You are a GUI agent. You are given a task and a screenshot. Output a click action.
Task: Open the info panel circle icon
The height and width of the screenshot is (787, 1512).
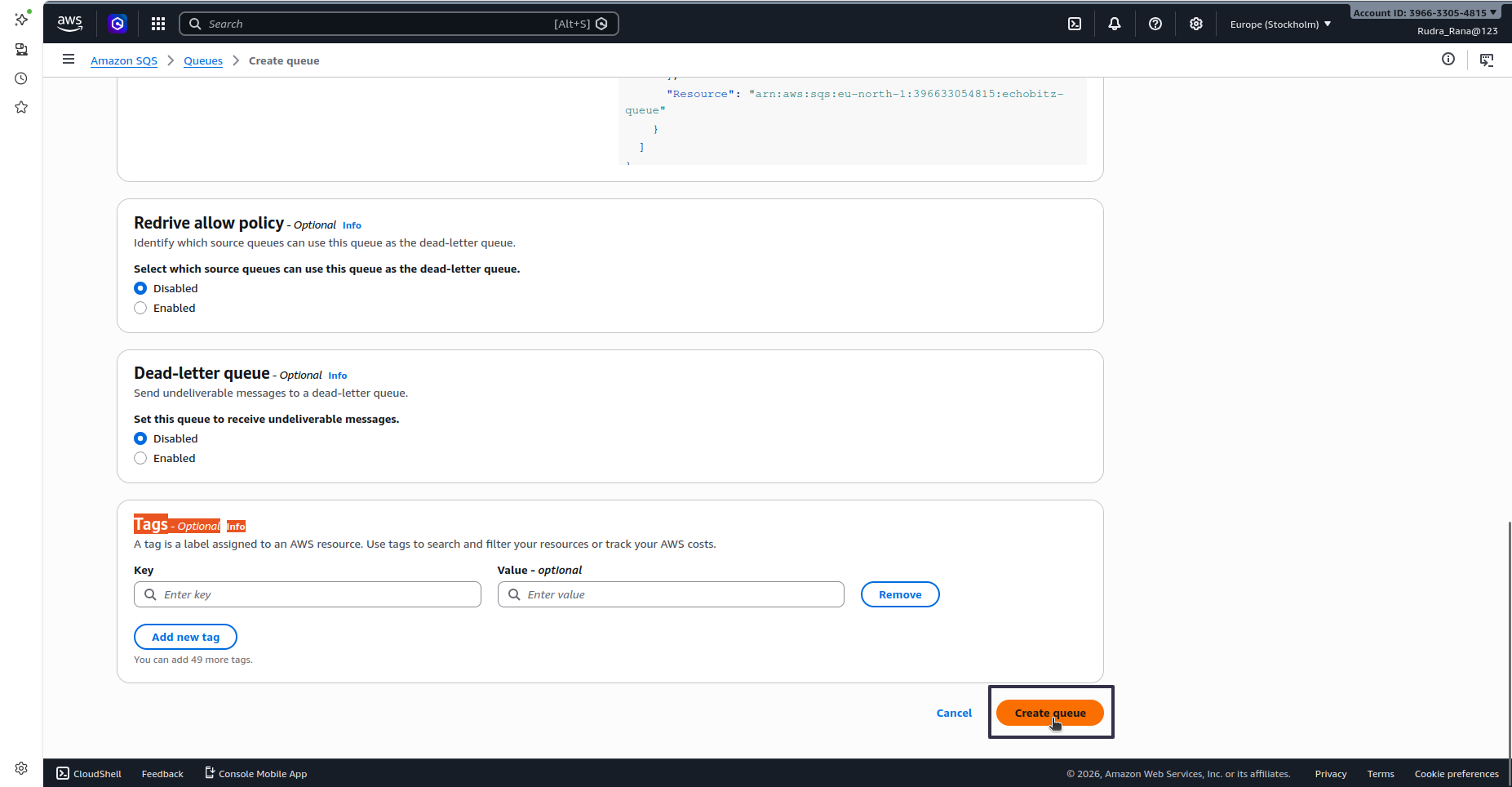click(1448, 59)
